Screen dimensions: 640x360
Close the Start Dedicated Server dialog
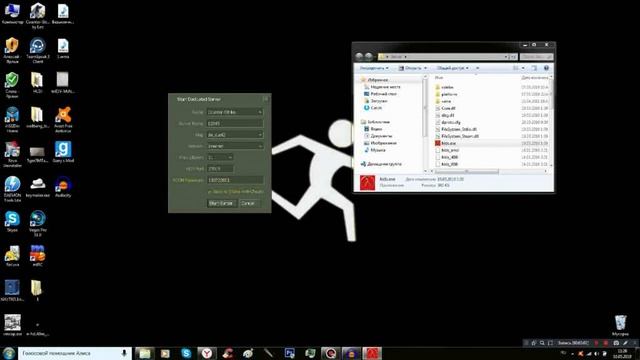tap(265, 99)
